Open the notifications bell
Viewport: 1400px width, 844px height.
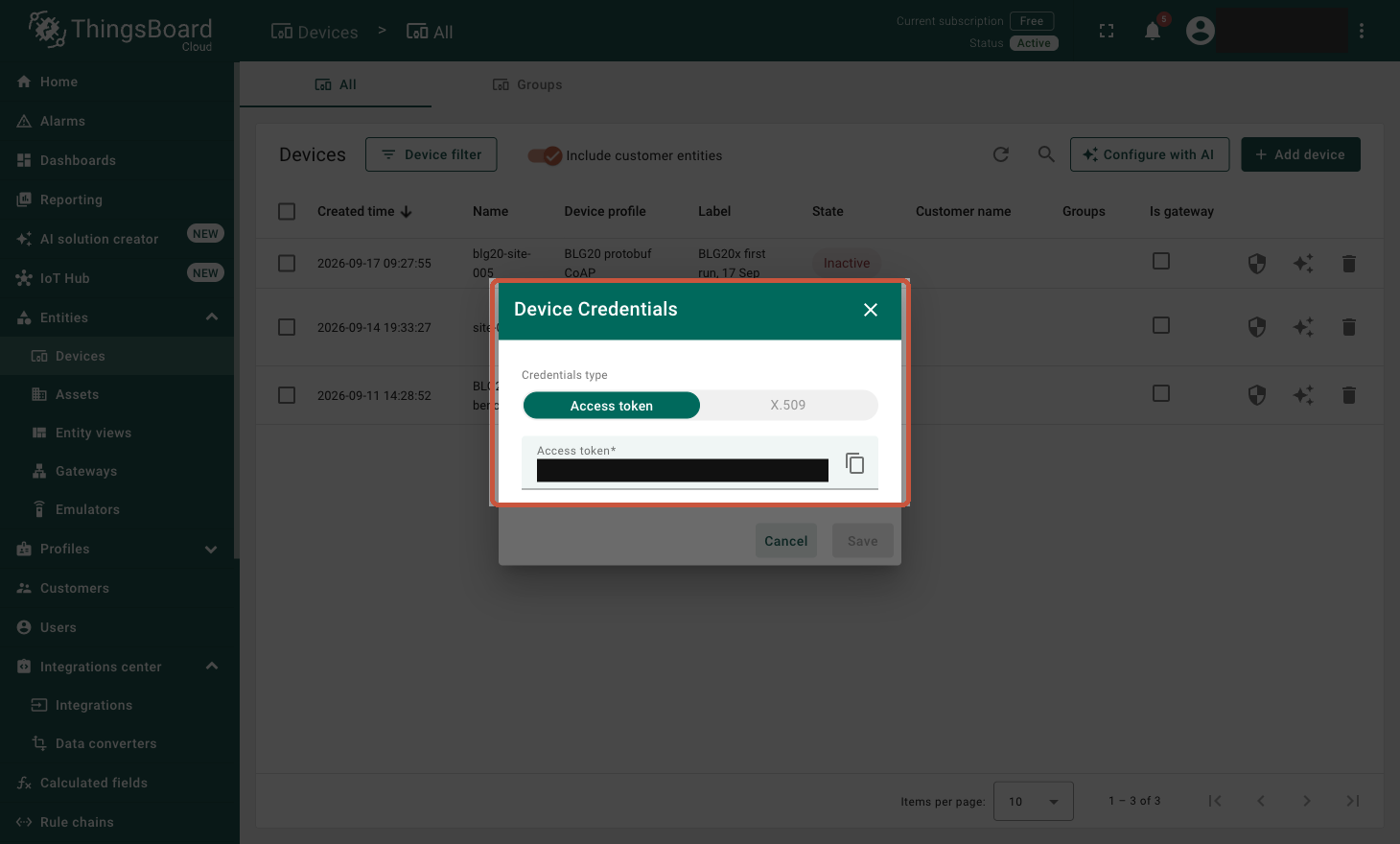pos(1153,31)
